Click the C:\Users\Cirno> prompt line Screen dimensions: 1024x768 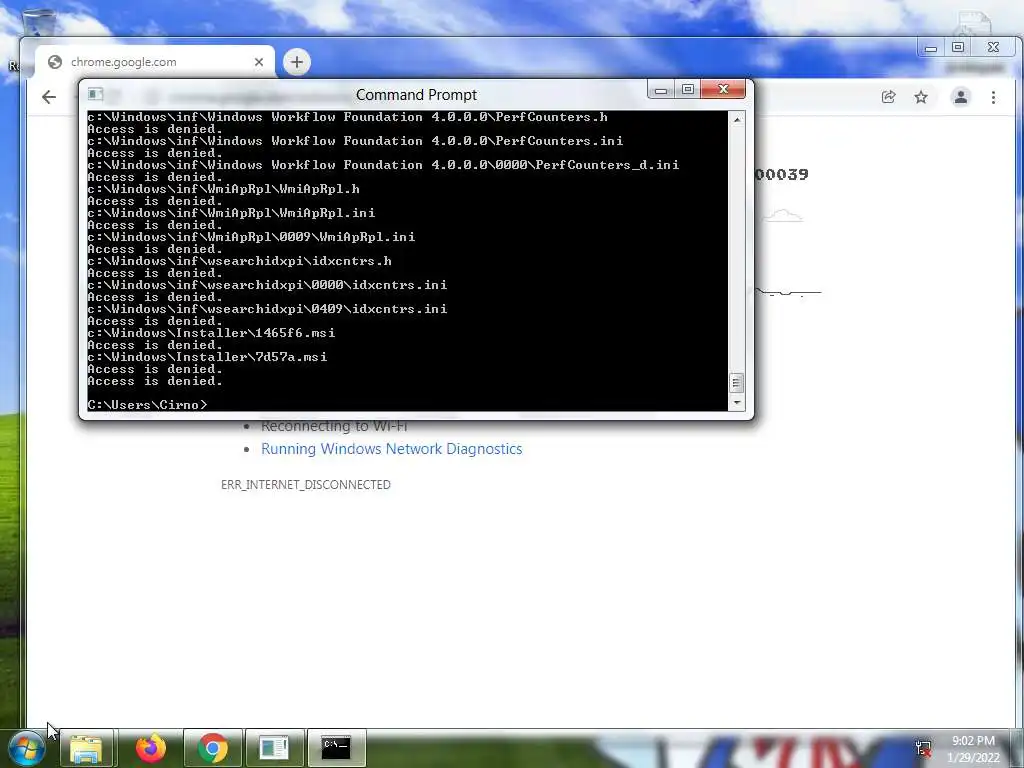[147, 405]
